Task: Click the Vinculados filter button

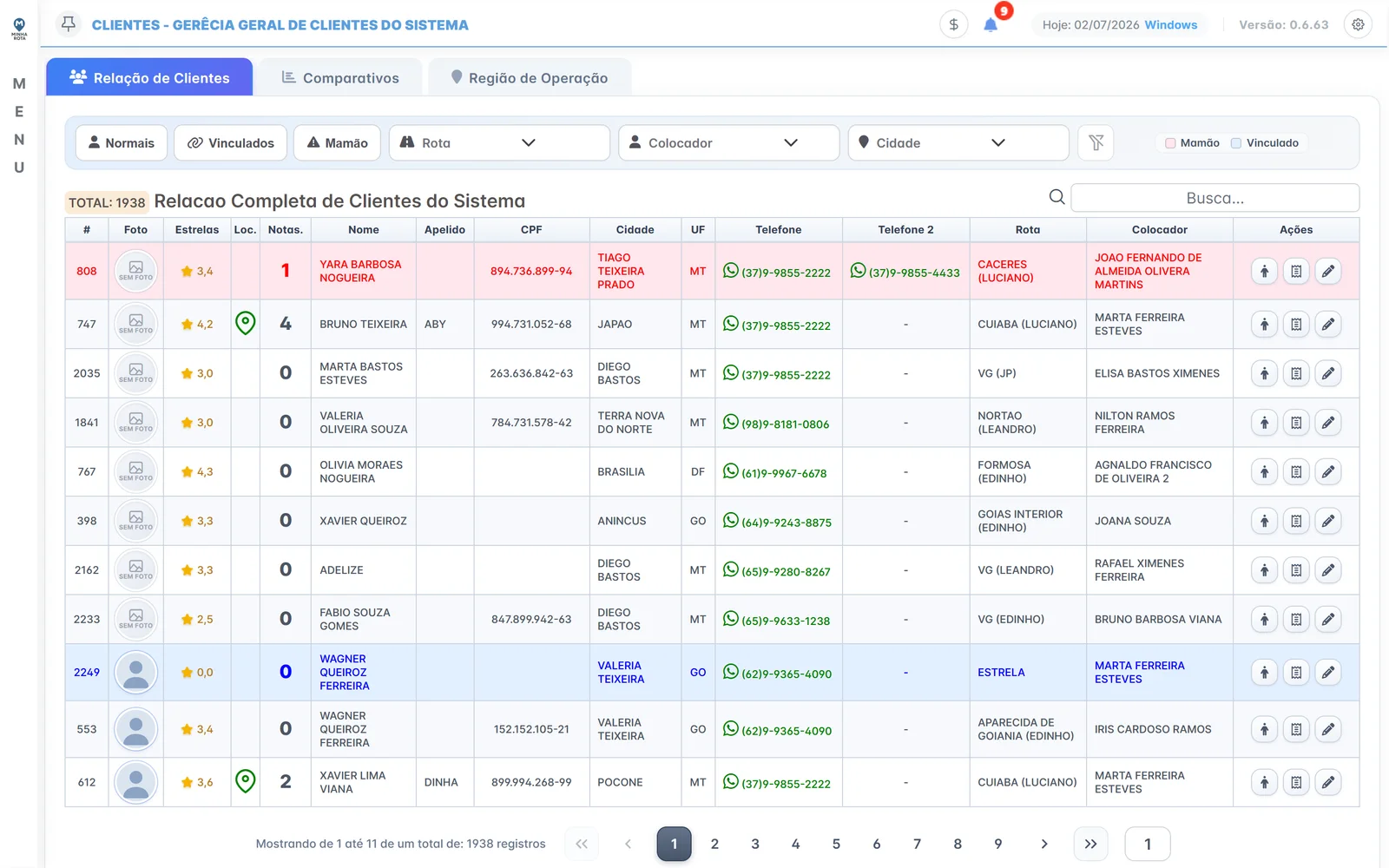Action: (x=230, y=142)
